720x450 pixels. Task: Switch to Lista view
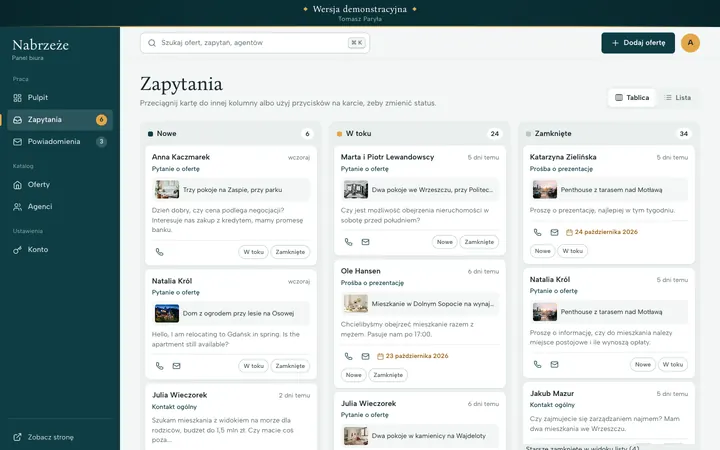point(677,97)
